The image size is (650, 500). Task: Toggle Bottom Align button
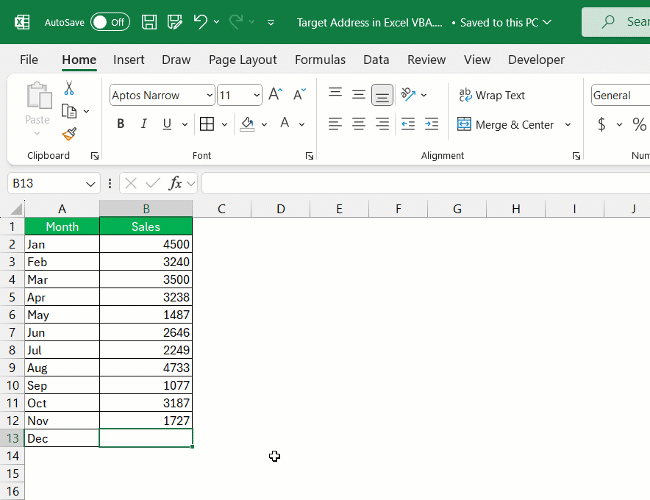point(382,95)
